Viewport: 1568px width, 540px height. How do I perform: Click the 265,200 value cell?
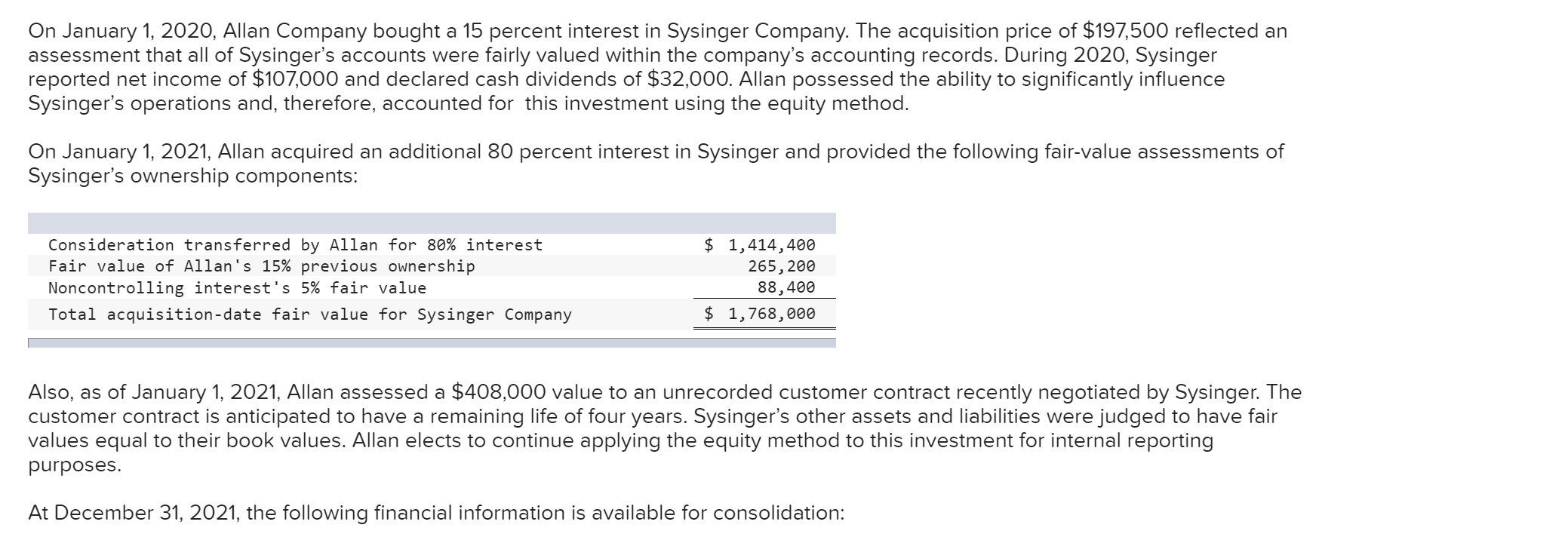[781, 266]
